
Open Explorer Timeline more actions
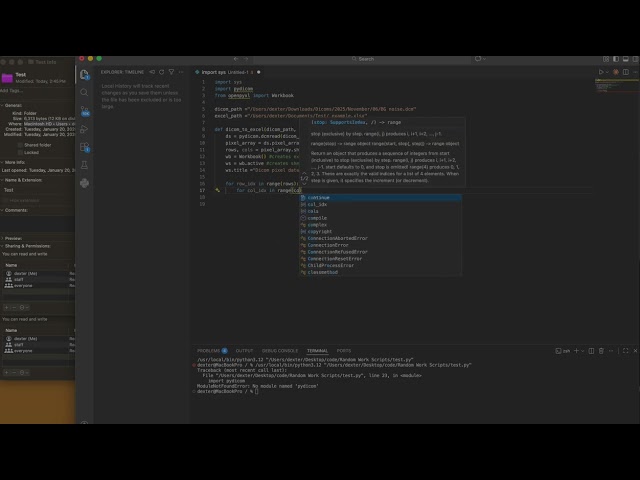click(181, 72)
